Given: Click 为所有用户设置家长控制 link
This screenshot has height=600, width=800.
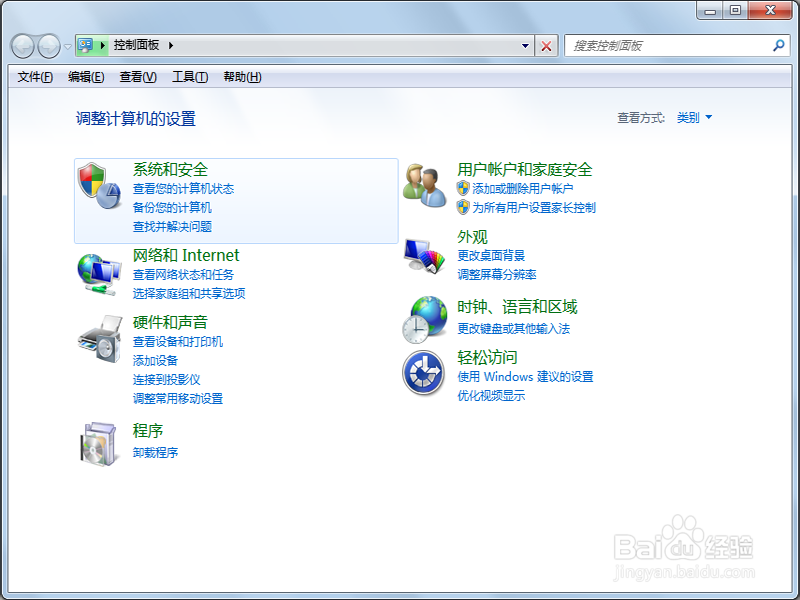Looking at the screenshot, I should (534, 208).
